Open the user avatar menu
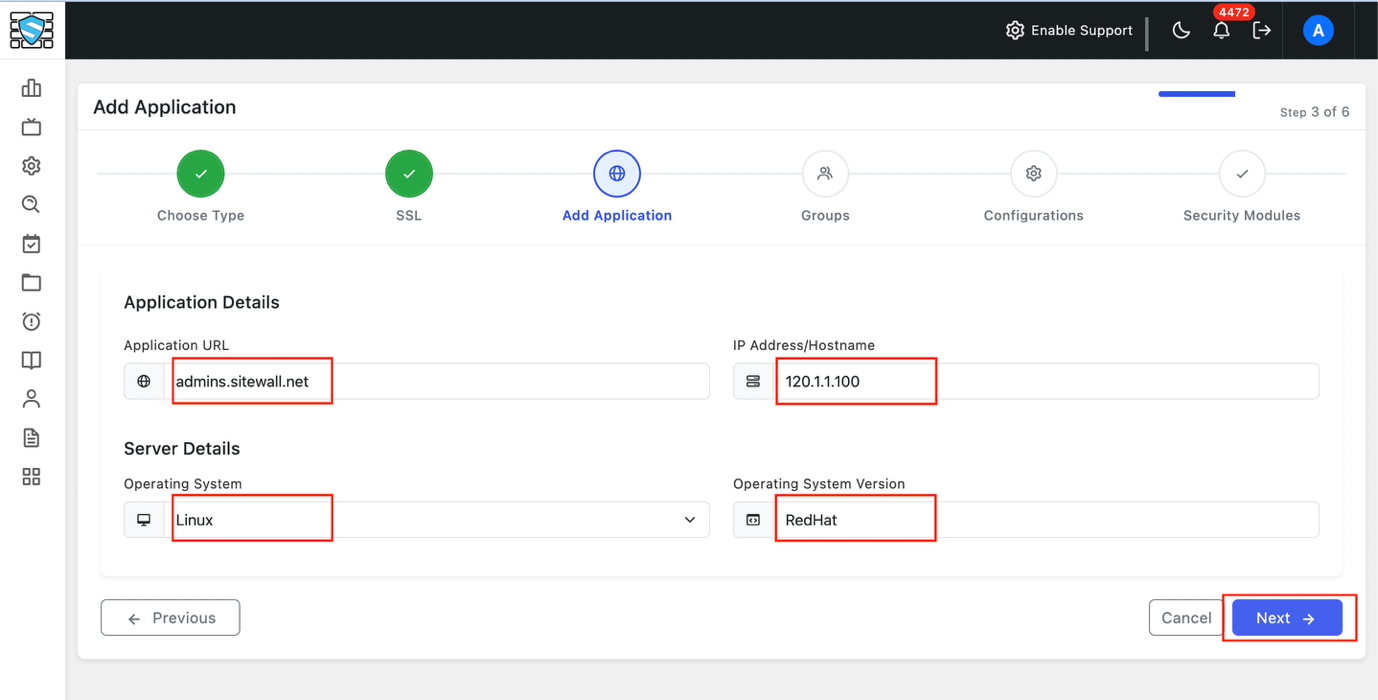Image resolution: width=1378 pixels, height=700 pixels. point(1318,31)
